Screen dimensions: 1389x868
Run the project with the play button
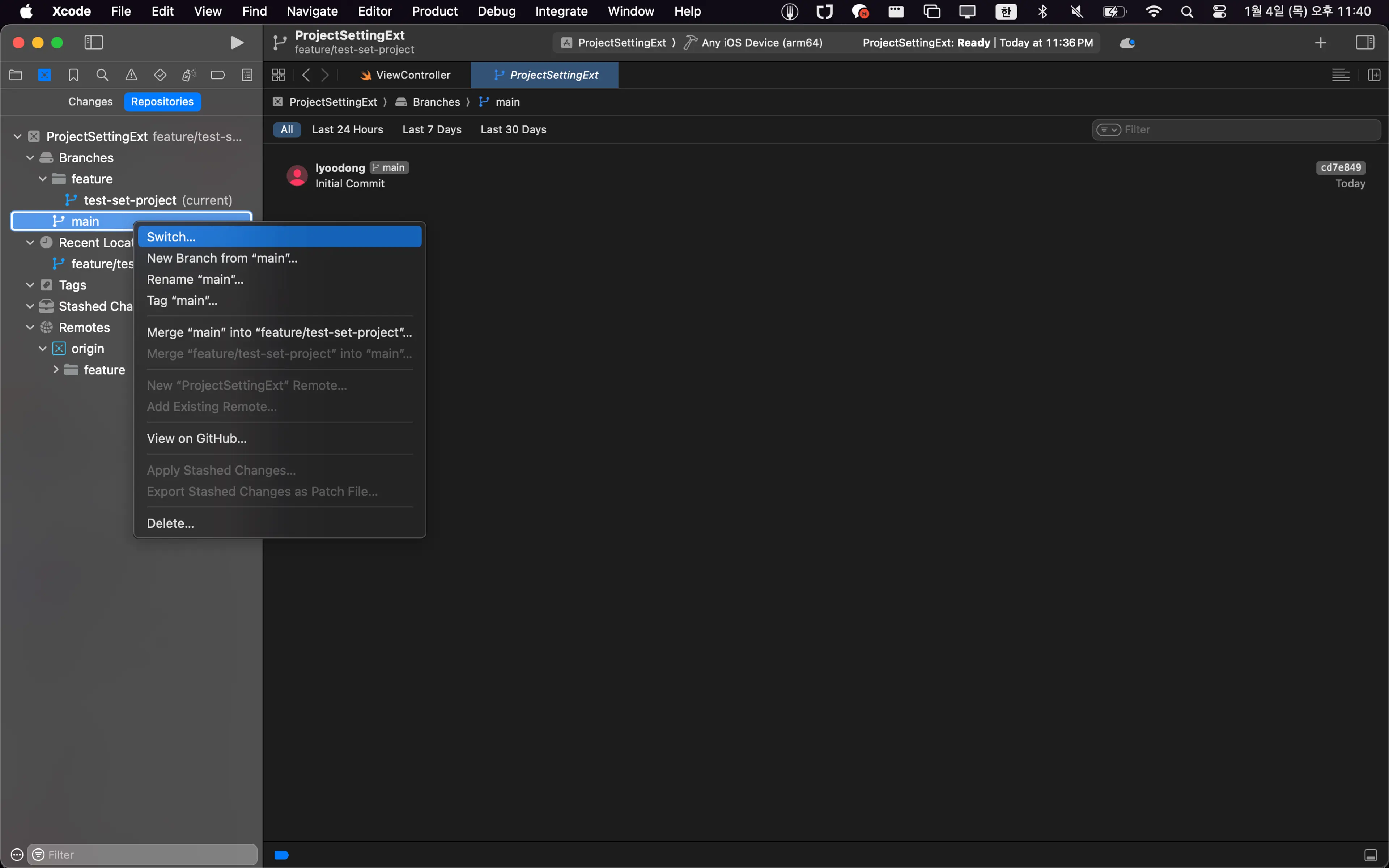point(237,42)
